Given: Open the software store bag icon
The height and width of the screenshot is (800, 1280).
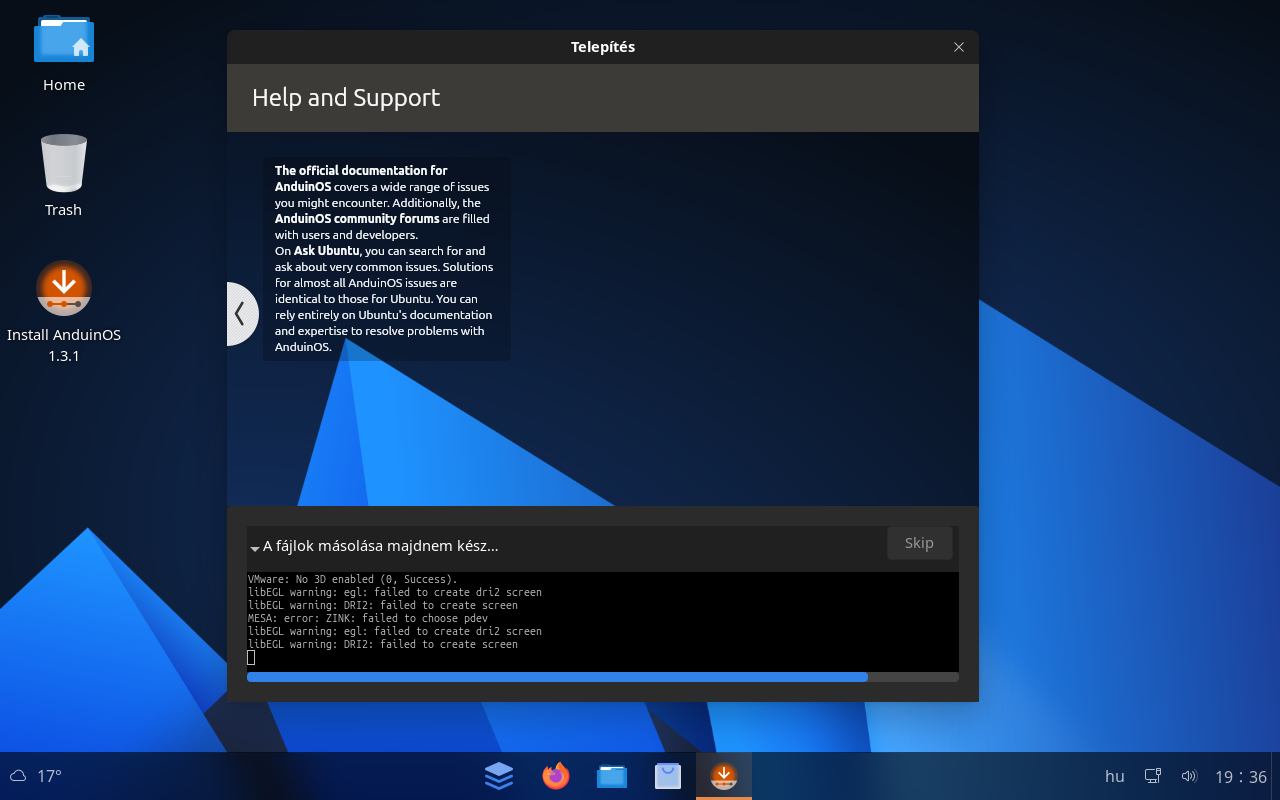Looking at the screenshot, I should click(x=668, y=776).
